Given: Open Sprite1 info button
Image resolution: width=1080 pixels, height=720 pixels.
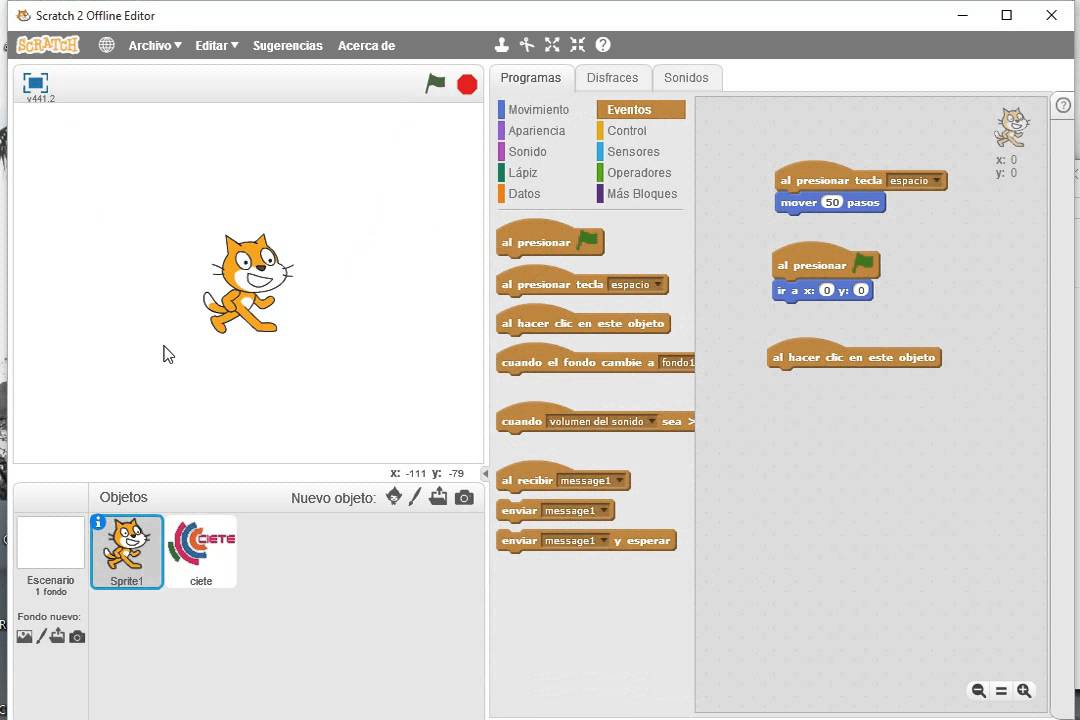Looking at the screenshot, I should (98, 522).
